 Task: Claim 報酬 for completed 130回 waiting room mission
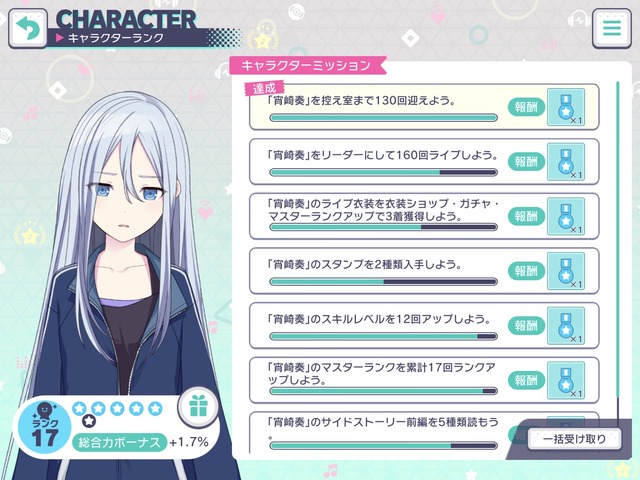526,107
